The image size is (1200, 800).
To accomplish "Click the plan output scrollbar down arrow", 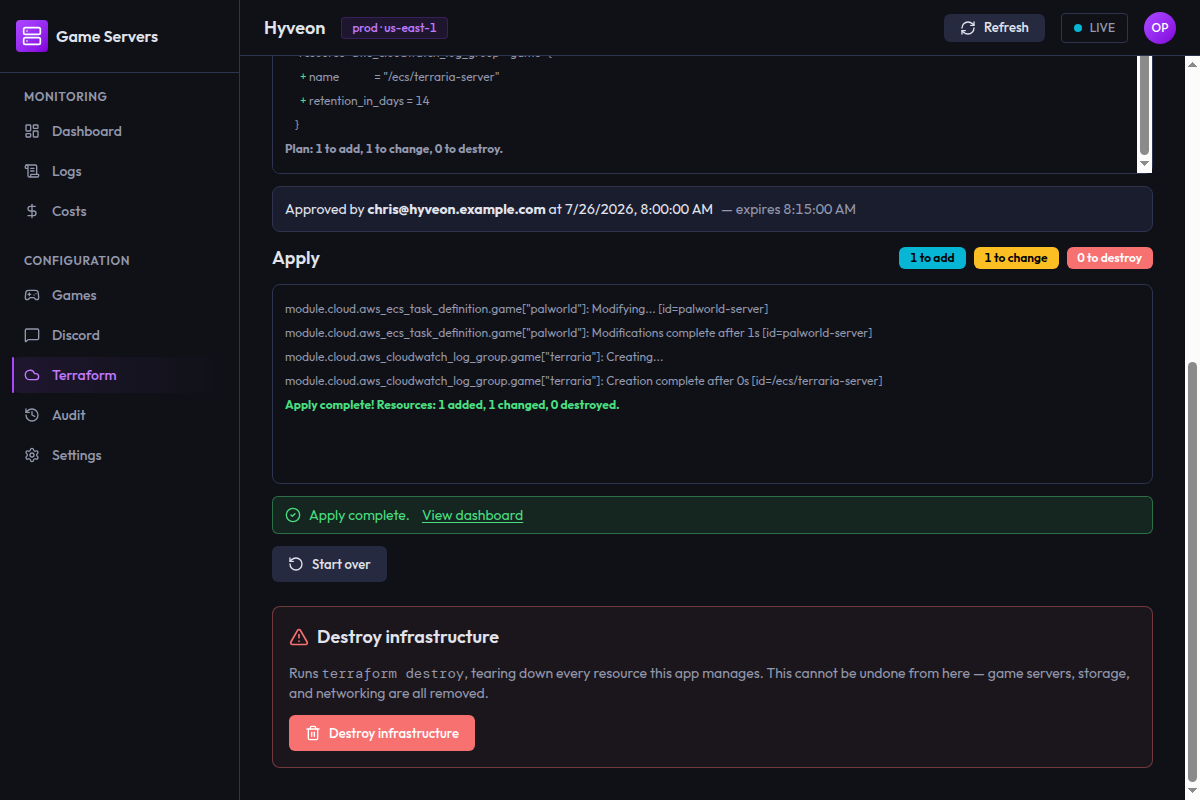I will tap(1145, 164).
